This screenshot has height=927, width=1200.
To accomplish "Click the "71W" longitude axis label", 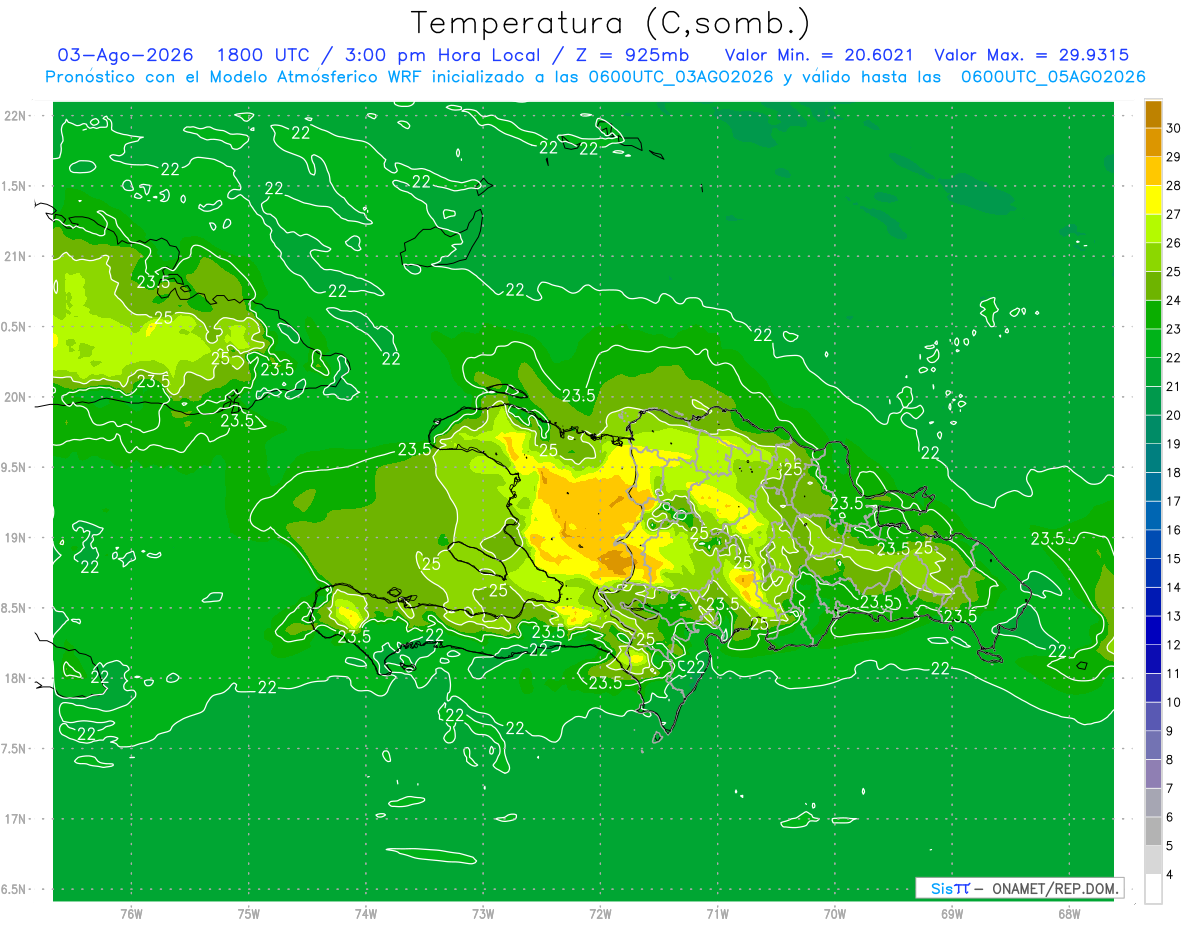I will pyautogui.click(x=717, y=914).
